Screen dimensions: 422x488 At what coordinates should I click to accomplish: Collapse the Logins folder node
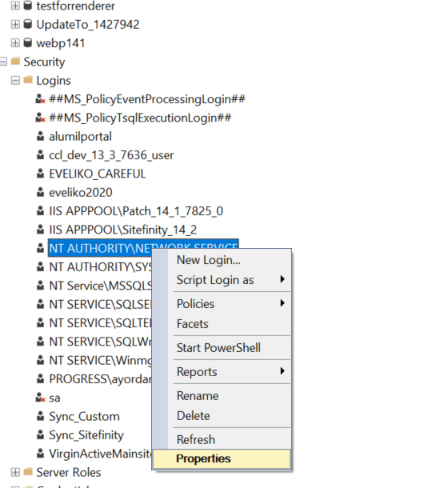[x=15, y=80]
